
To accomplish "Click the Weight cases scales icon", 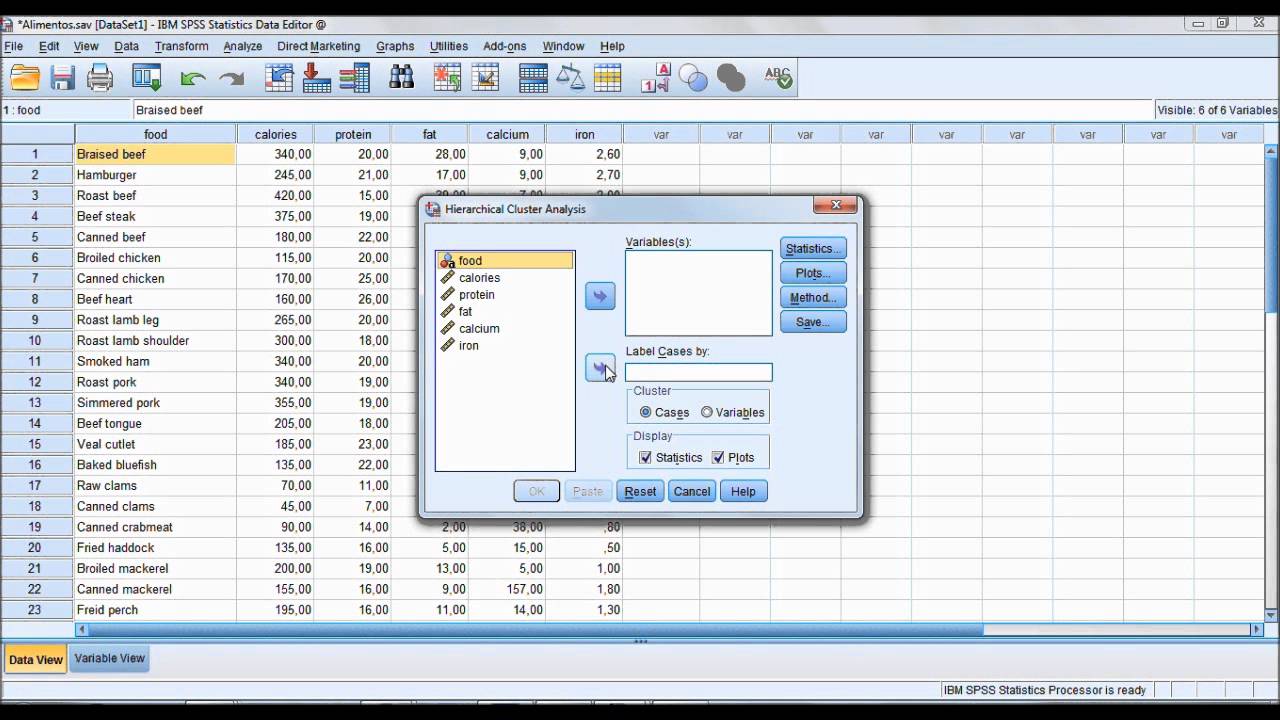I will pos(570,77).
